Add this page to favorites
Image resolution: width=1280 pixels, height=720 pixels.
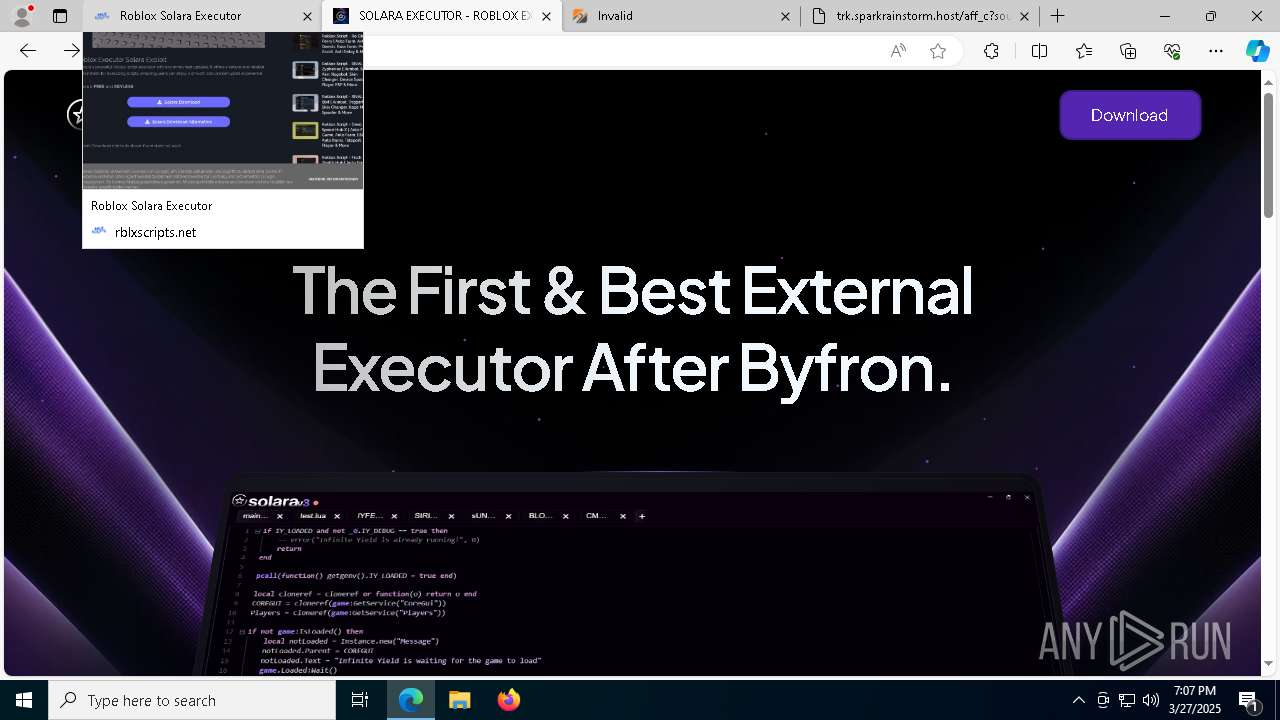click(938, 51)
